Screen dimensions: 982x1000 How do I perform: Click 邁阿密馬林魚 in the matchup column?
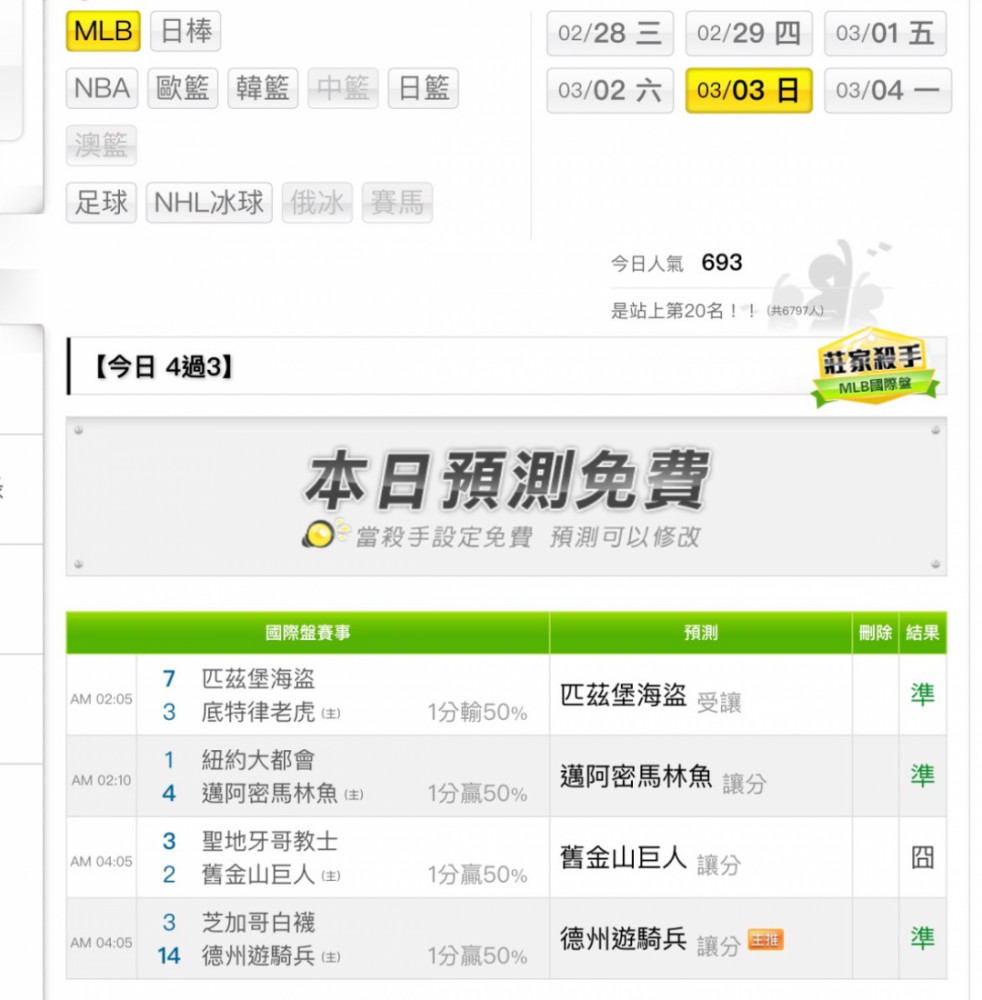(270, 793)
